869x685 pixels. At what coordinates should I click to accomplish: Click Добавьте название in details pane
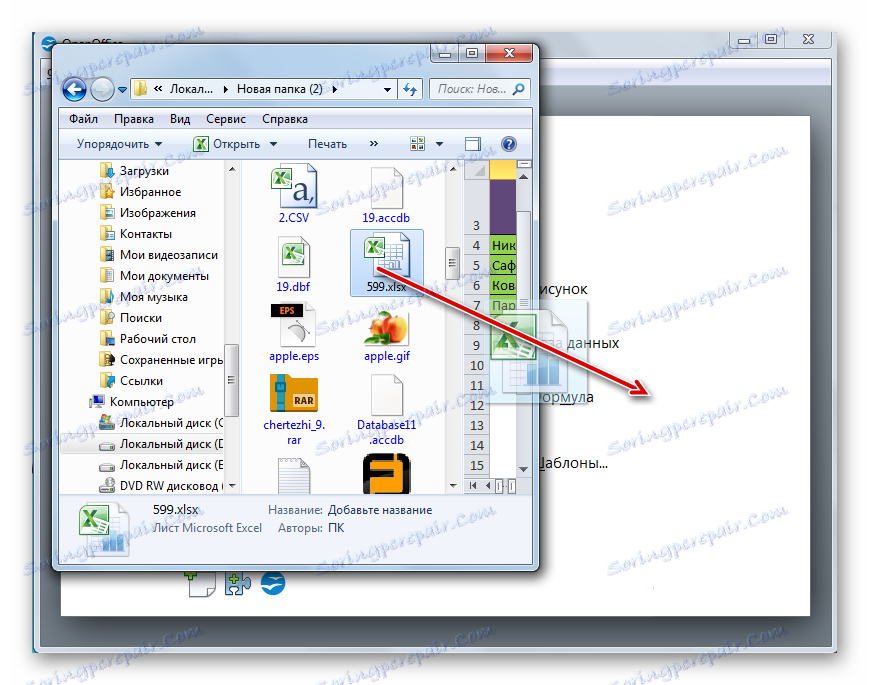[x=380, y=510]
